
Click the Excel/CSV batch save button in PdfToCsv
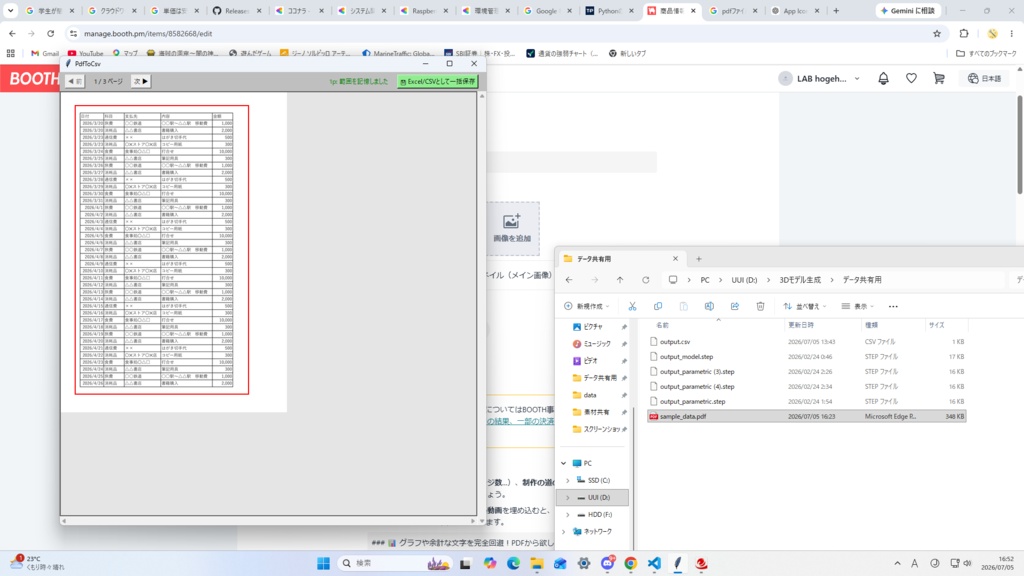pos(438,82)
